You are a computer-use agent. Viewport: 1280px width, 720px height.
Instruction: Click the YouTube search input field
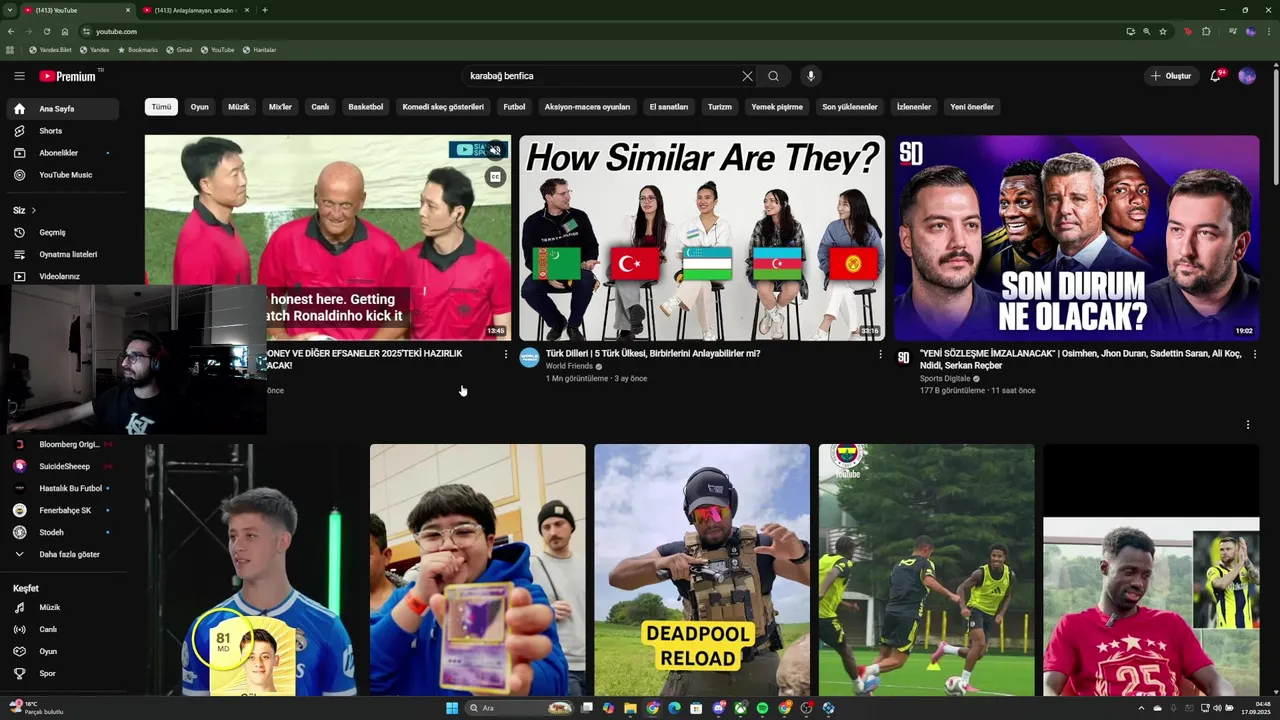pos(602,76)
